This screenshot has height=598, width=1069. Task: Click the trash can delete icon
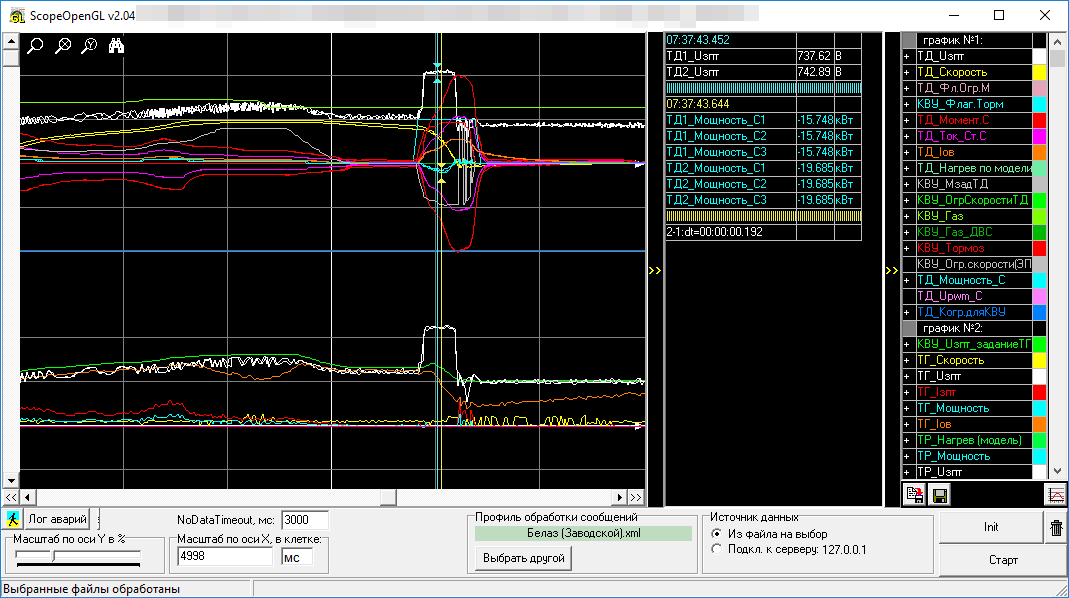pyautogui.click(x=1056, y=527)
